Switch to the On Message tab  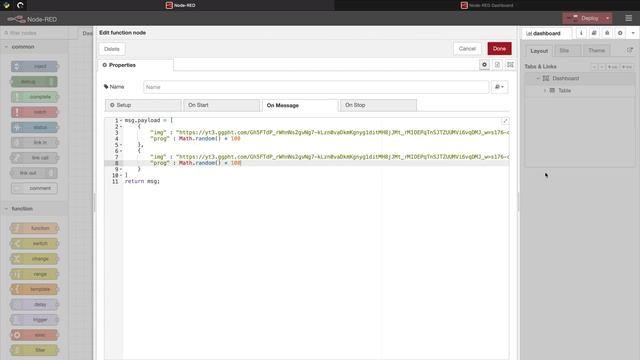[300, 105]
